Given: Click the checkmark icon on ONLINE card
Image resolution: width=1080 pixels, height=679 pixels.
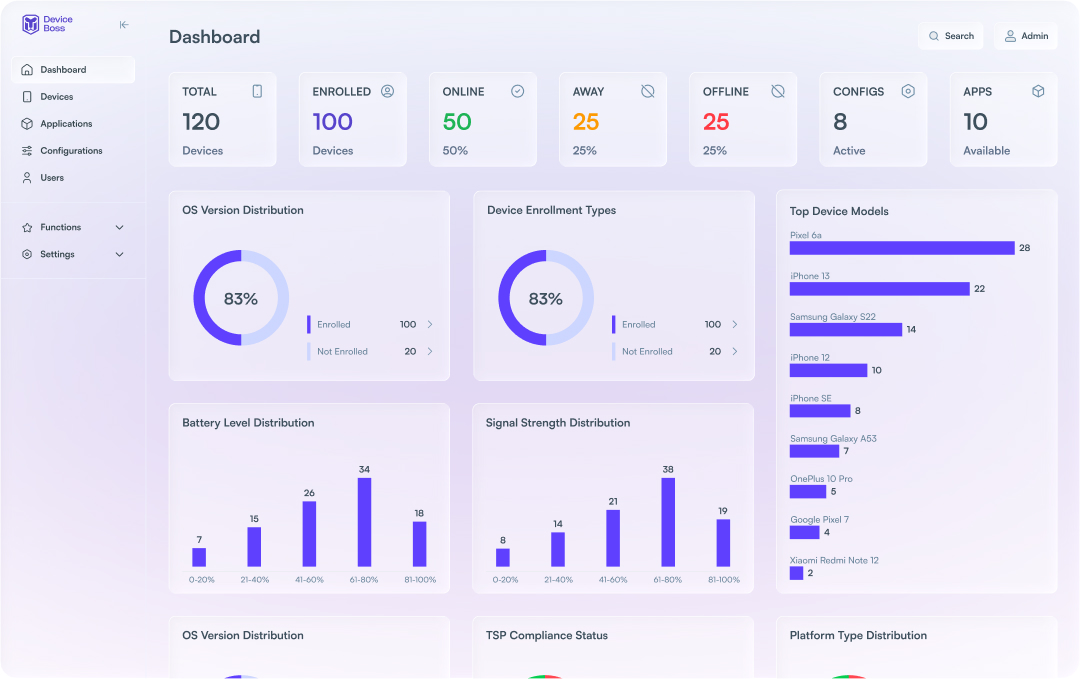Looking at the screenshot, I should click(x=517, y=91).
